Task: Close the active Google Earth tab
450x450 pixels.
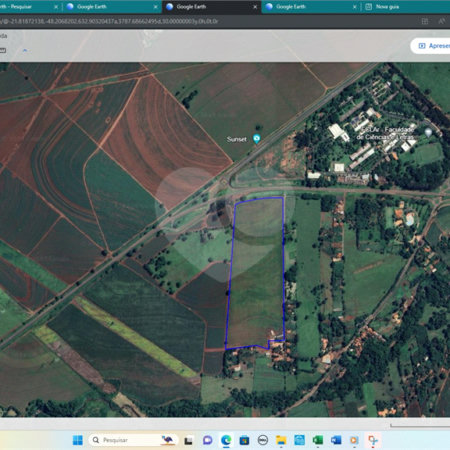Action: click(255, 7)
